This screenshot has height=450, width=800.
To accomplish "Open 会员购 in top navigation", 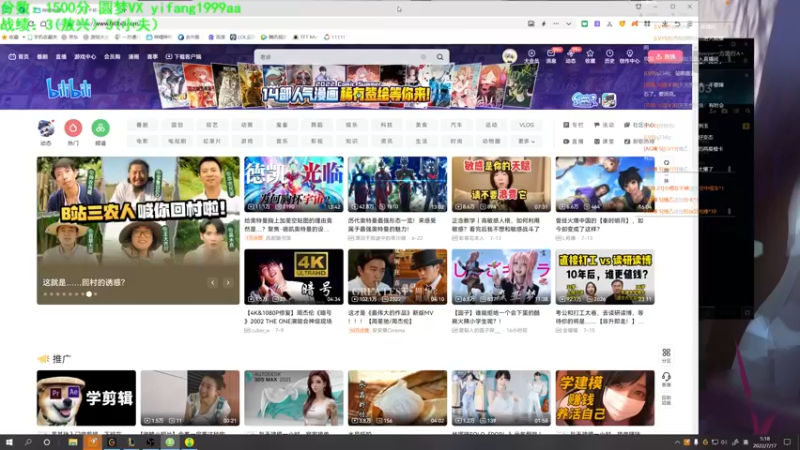I will pyautogui.click(x=112, y=57).
